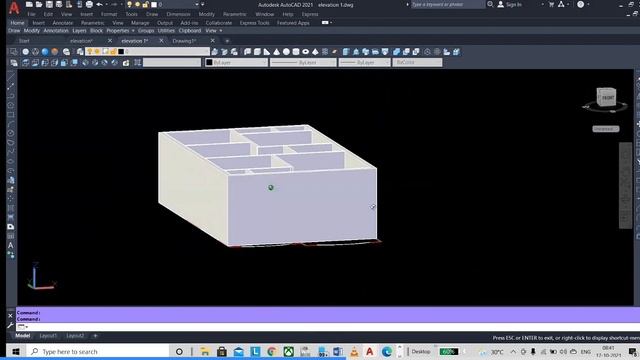Click the Open file icon

pyautogui.click(x=39, y=4)
